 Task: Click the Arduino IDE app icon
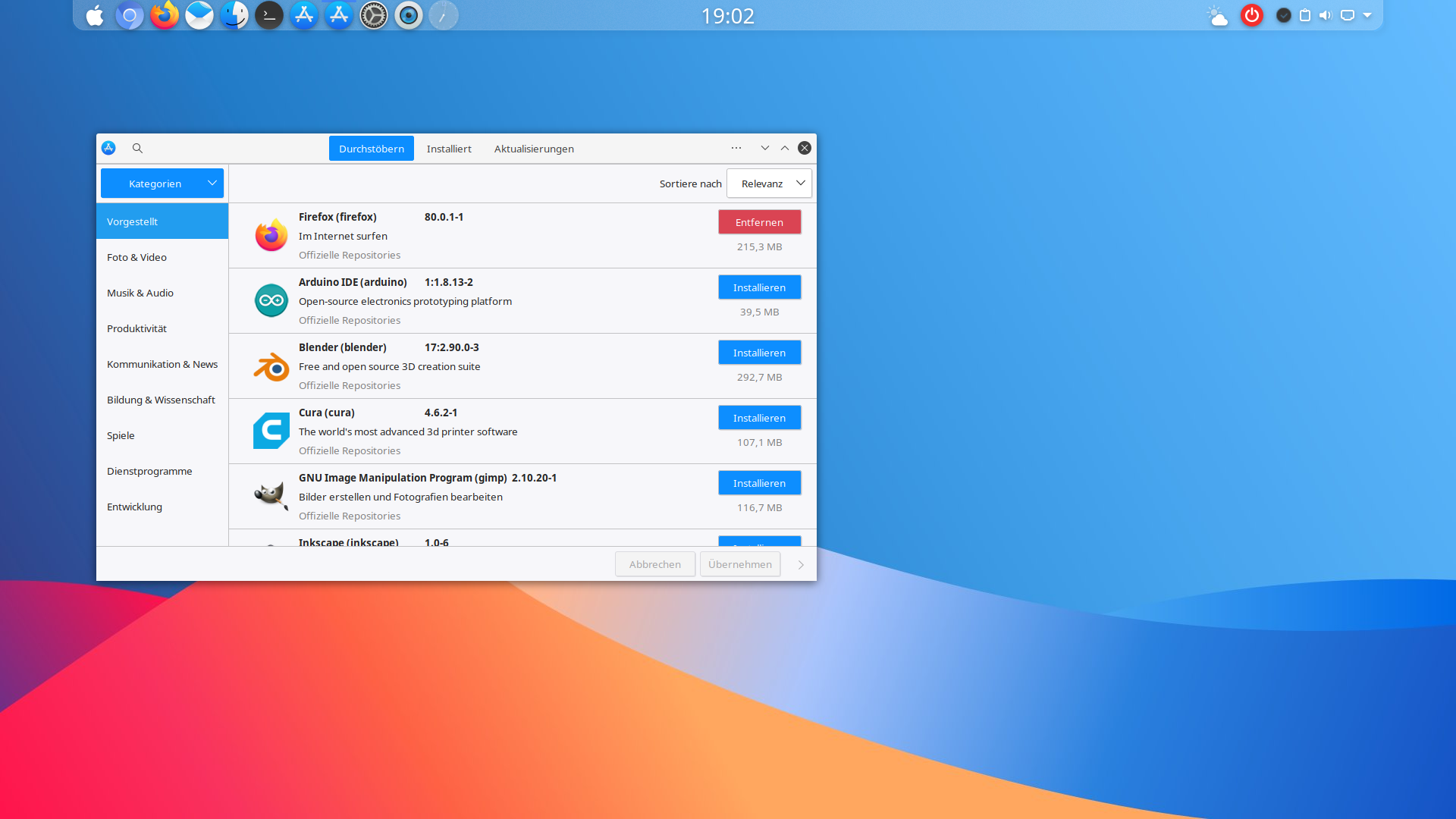pos(271,300)
